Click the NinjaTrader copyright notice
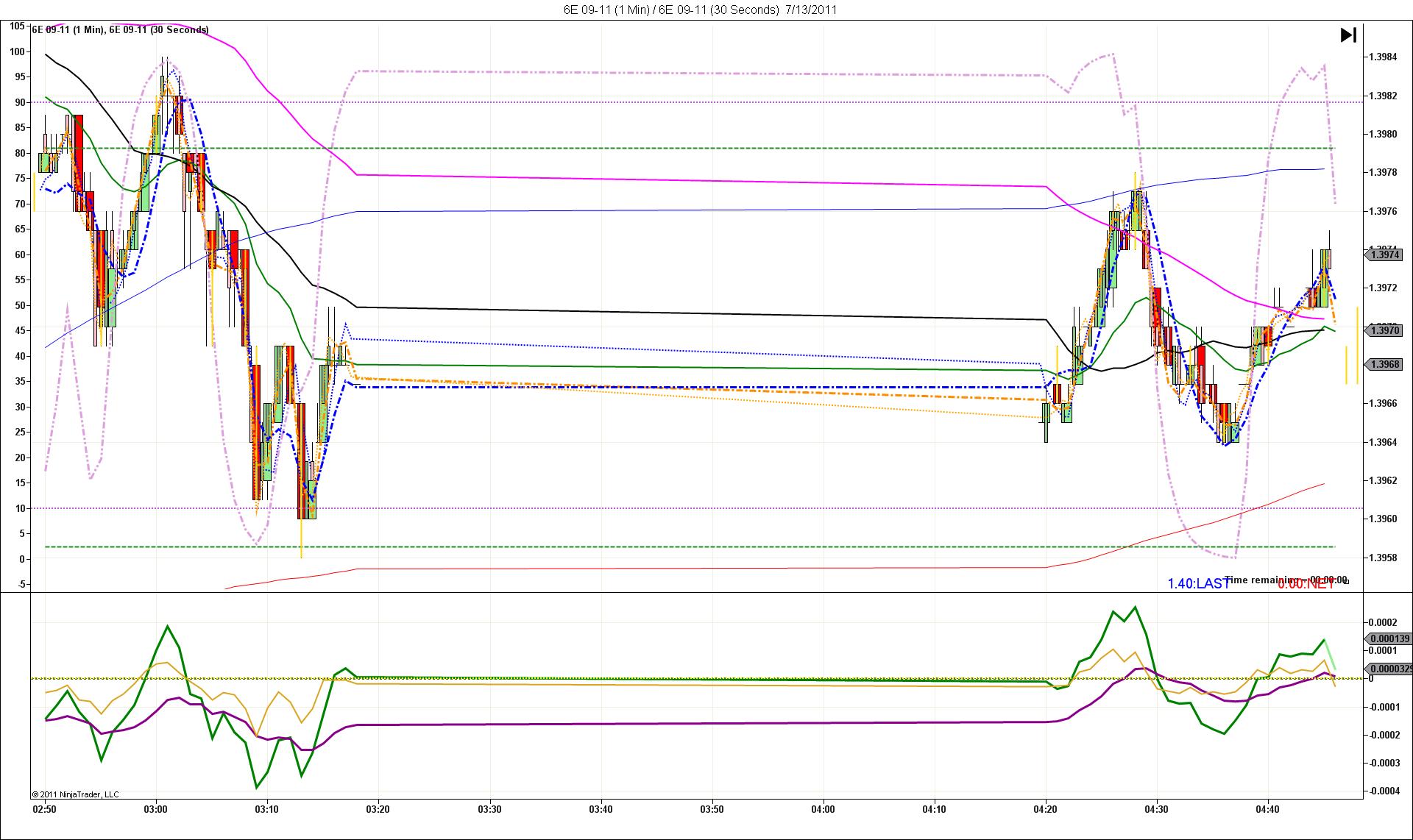Image resolution: width=1413 pixels, height=840 pixels. point(75,794)
